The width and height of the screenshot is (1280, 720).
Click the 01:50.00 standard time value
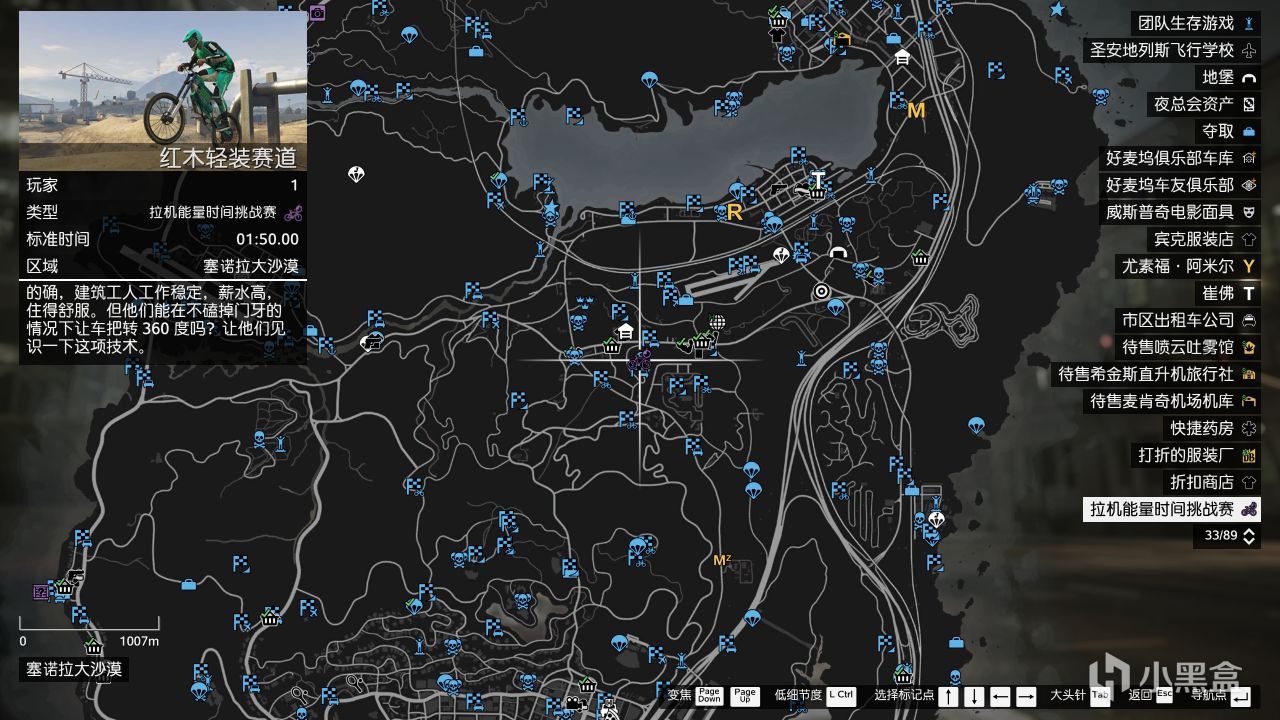[267, 239]
